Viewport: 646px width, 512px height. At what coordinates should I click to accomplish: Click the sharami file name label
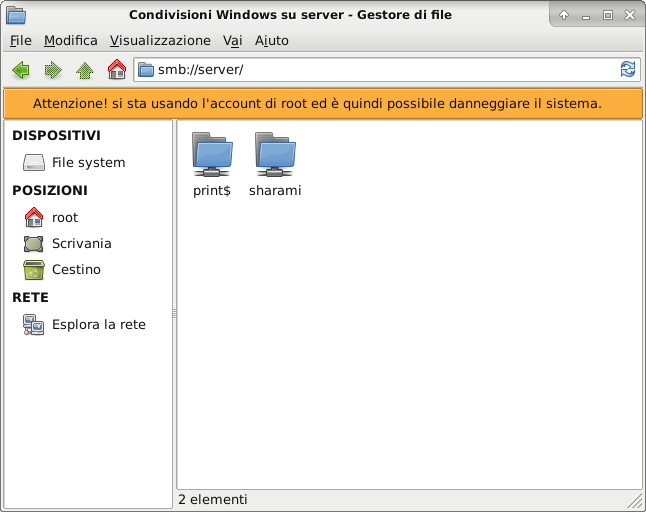click(x=275, y=190)
